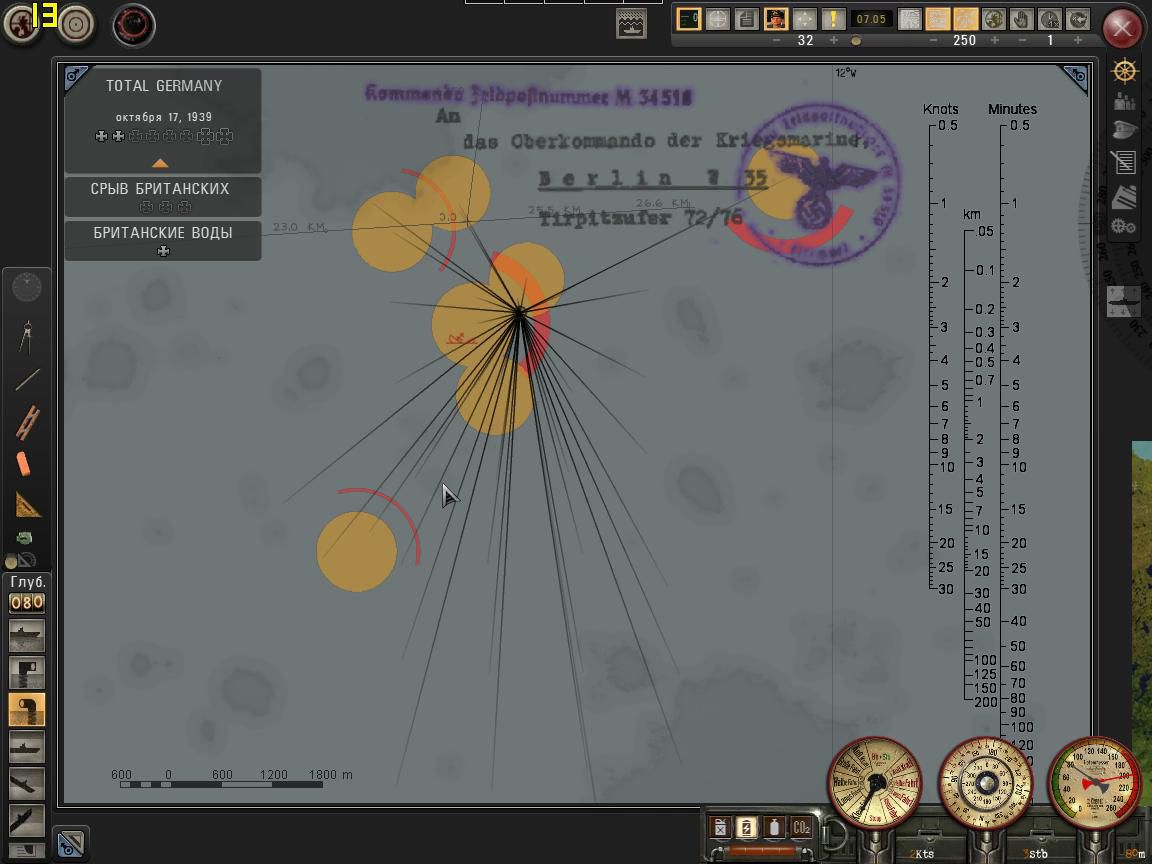Set depth on the depth gauge dial
This screenshot has height=864, width=1152.
(1096, 783)
